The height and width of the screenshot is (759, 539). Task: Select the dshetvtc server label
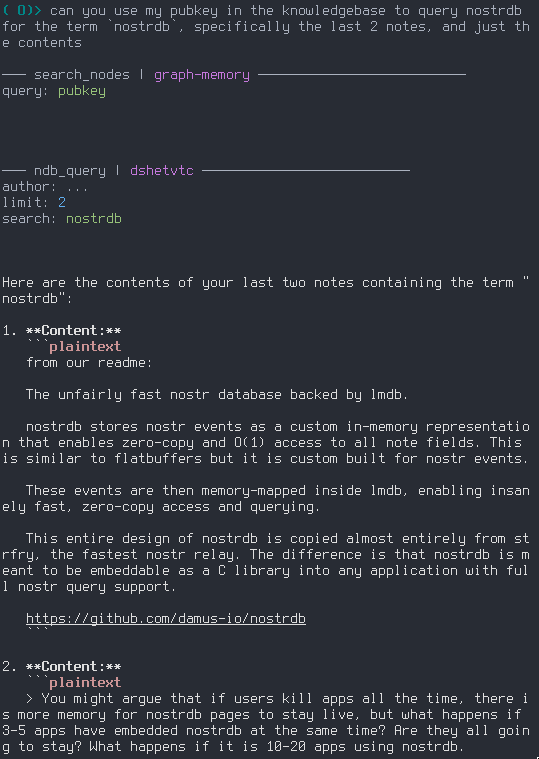coord(162,171)
